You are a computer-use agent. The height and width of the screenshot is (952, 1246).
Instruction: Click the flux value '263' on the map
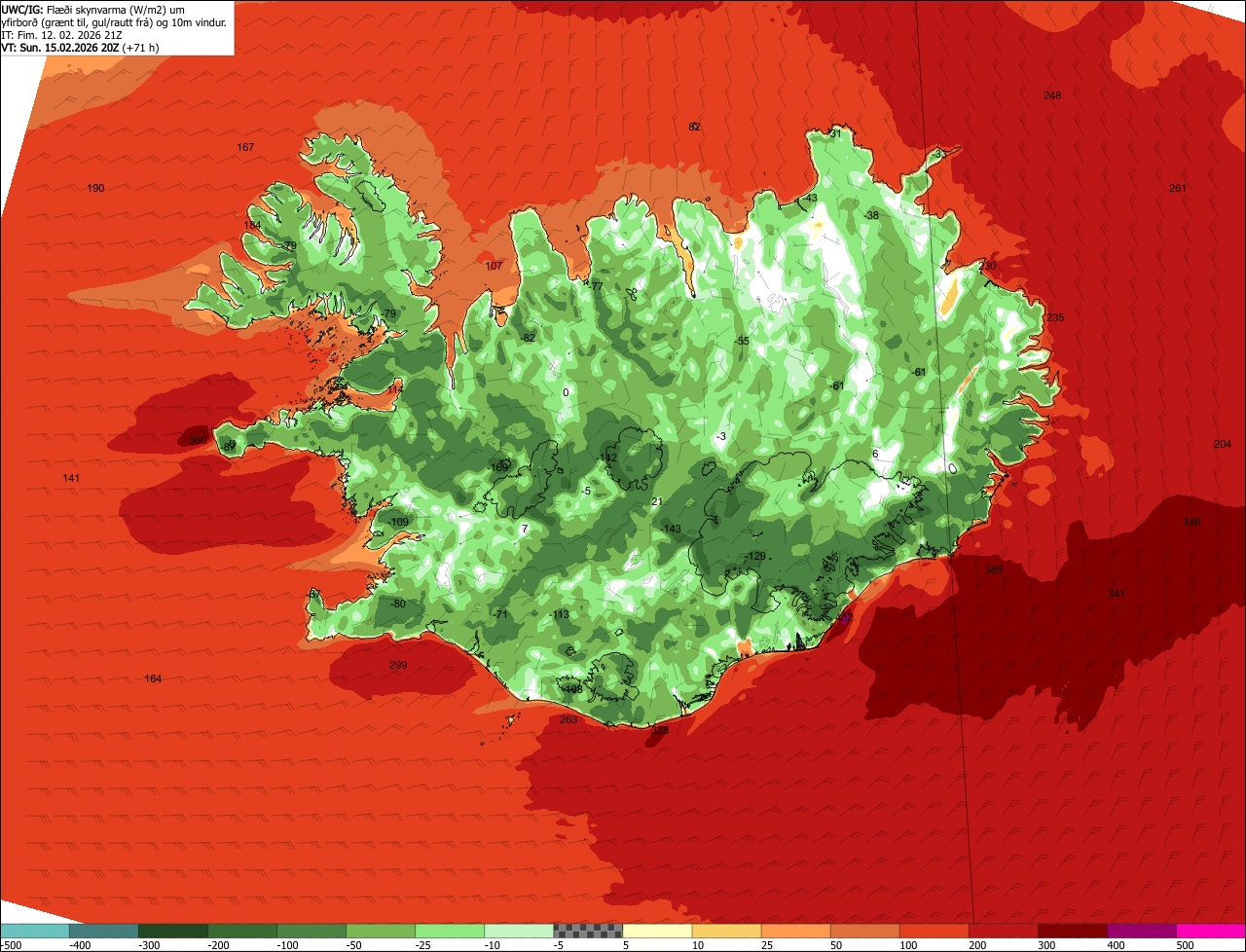568,719
